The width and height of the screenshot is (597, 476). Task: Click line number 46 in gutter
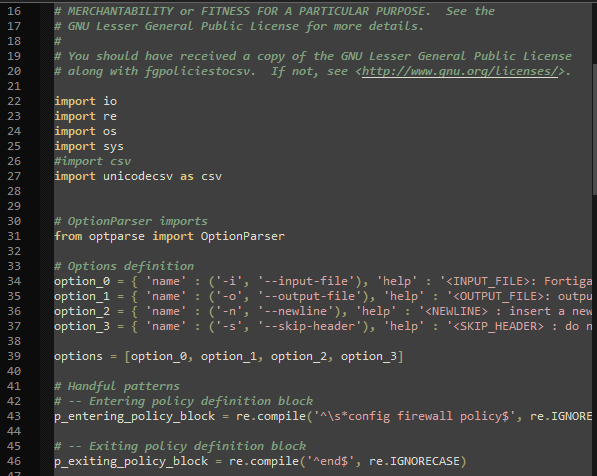point(14,461)
